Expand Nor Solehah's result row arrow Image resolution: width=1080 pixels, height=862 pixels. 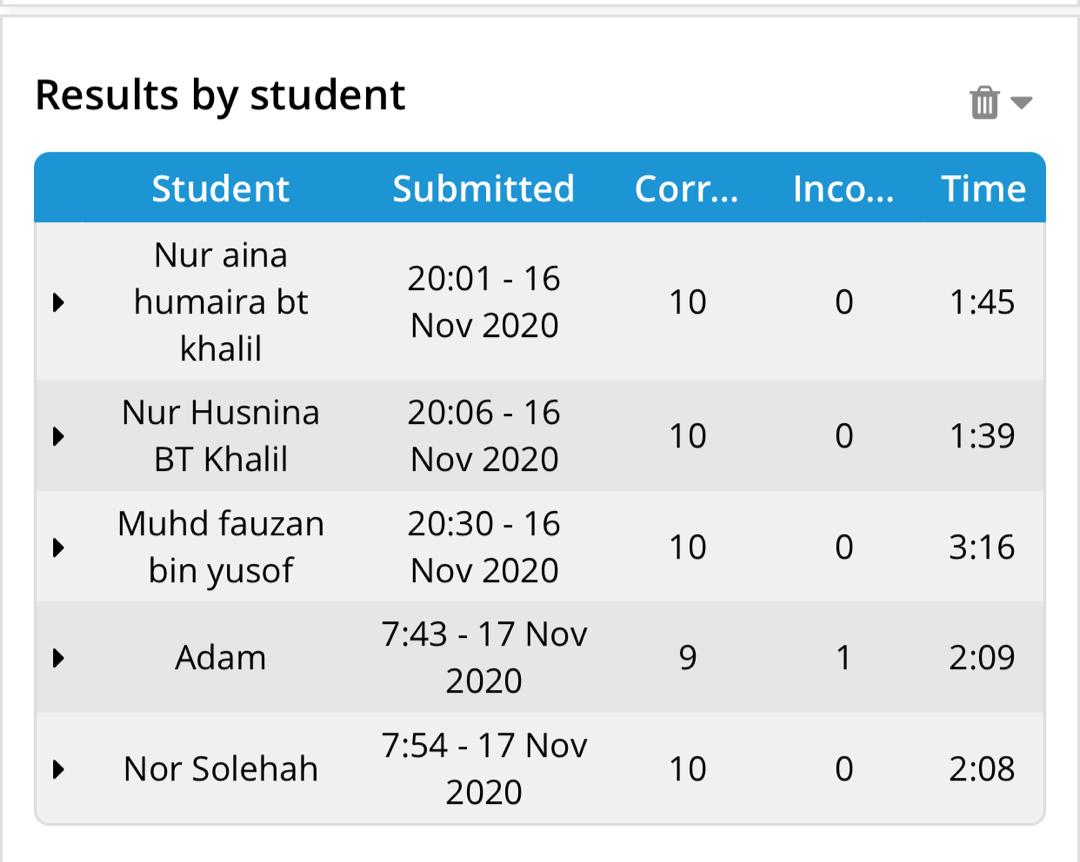[x=58, y=769]
